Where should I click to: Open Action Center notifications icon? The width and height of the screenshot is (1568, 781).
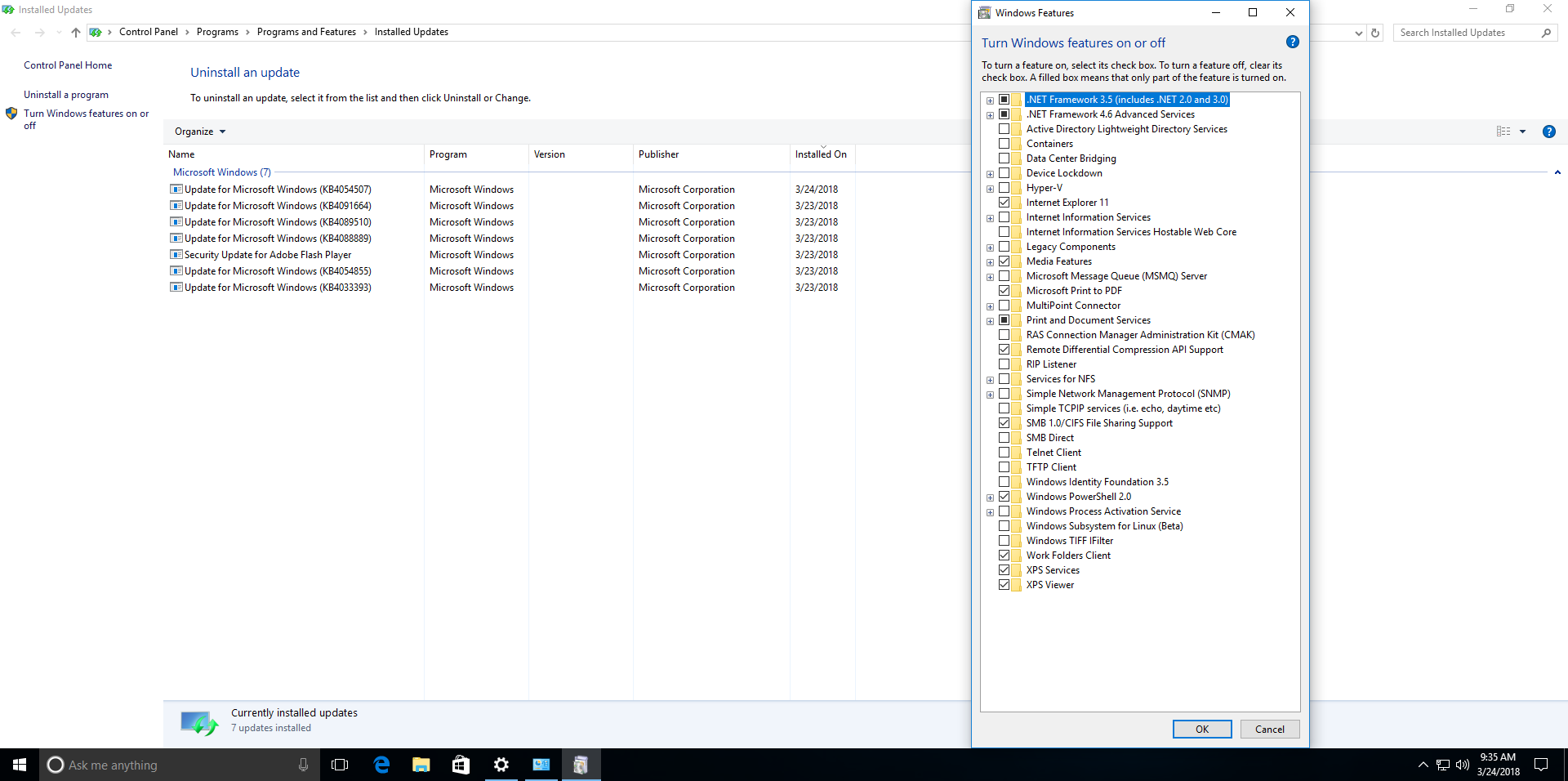(x=1541, y=765)
